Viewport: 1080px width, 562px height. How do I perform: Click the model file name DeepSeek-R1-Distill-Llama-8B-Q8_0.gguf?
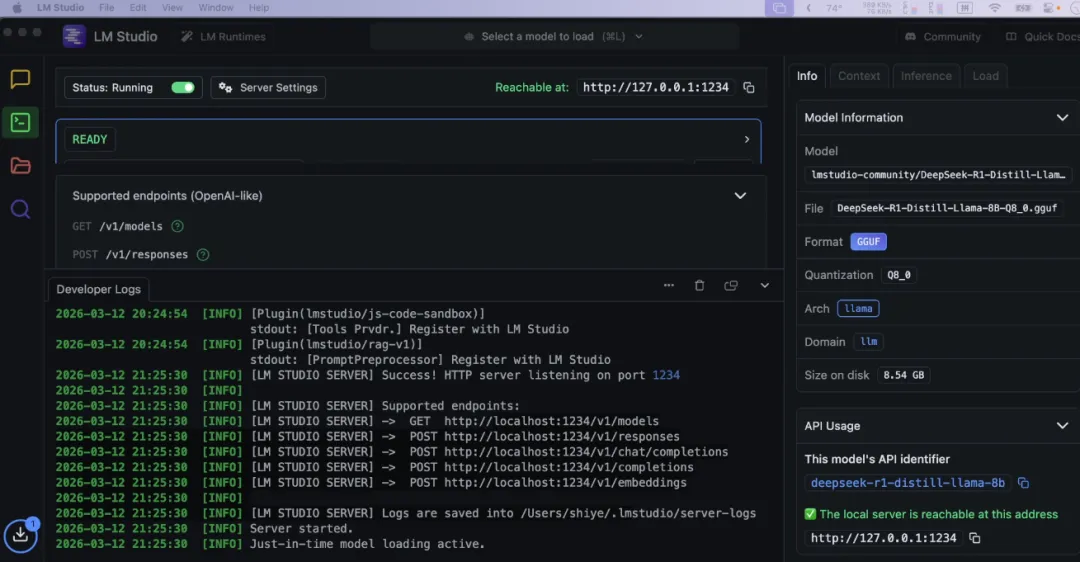[x=946, y=208]
